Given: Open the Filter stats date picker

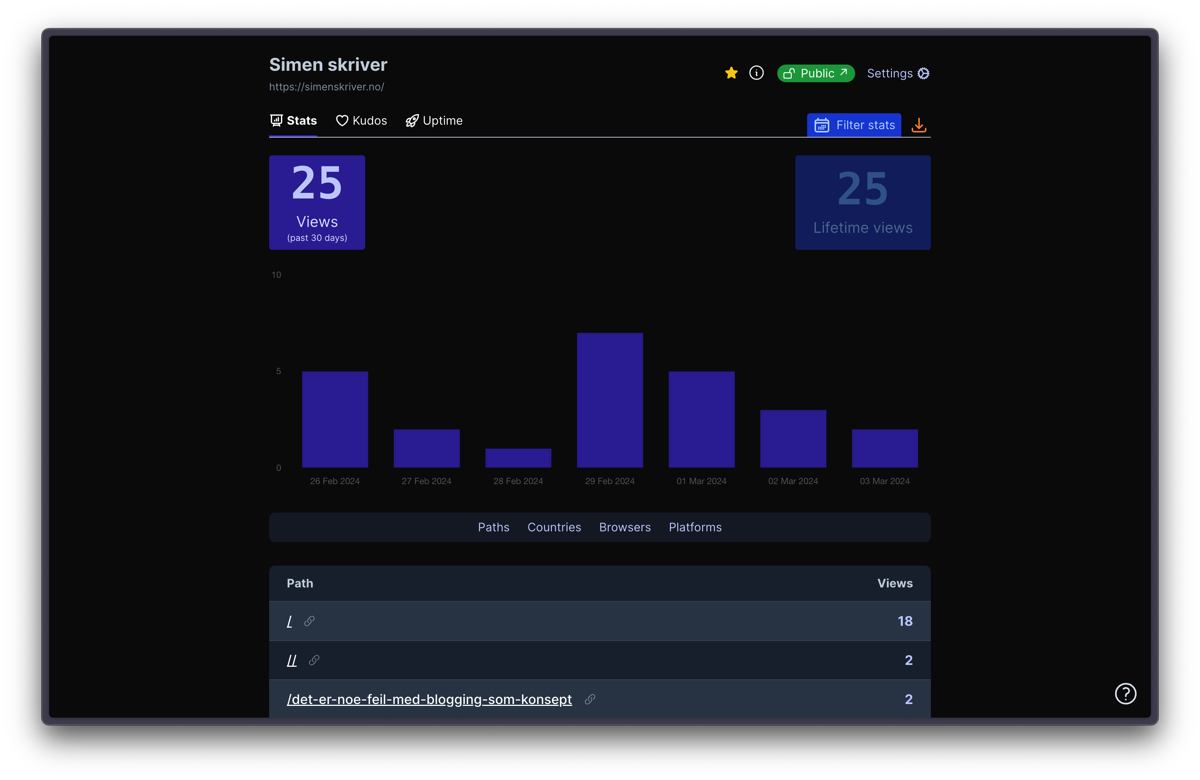Looking at the screenshot, I should point(854,125).
